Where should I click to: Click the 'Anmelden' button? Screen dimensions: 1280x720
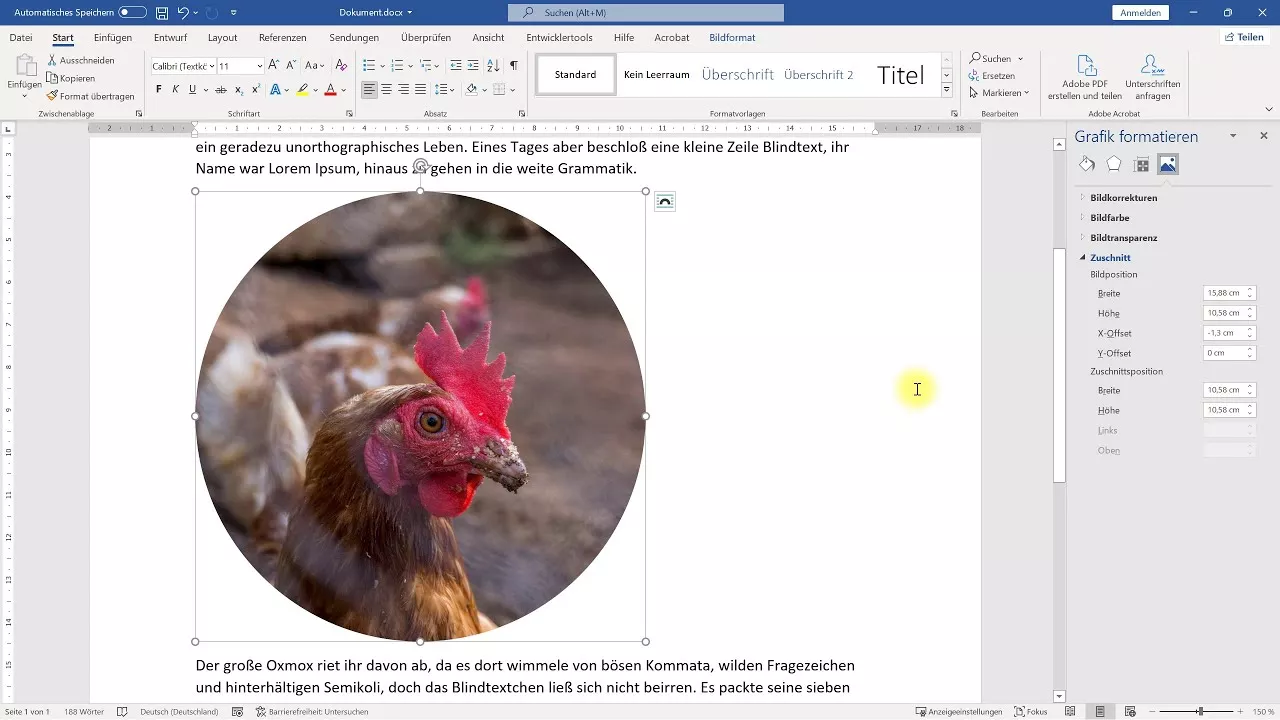(1140, 12)
